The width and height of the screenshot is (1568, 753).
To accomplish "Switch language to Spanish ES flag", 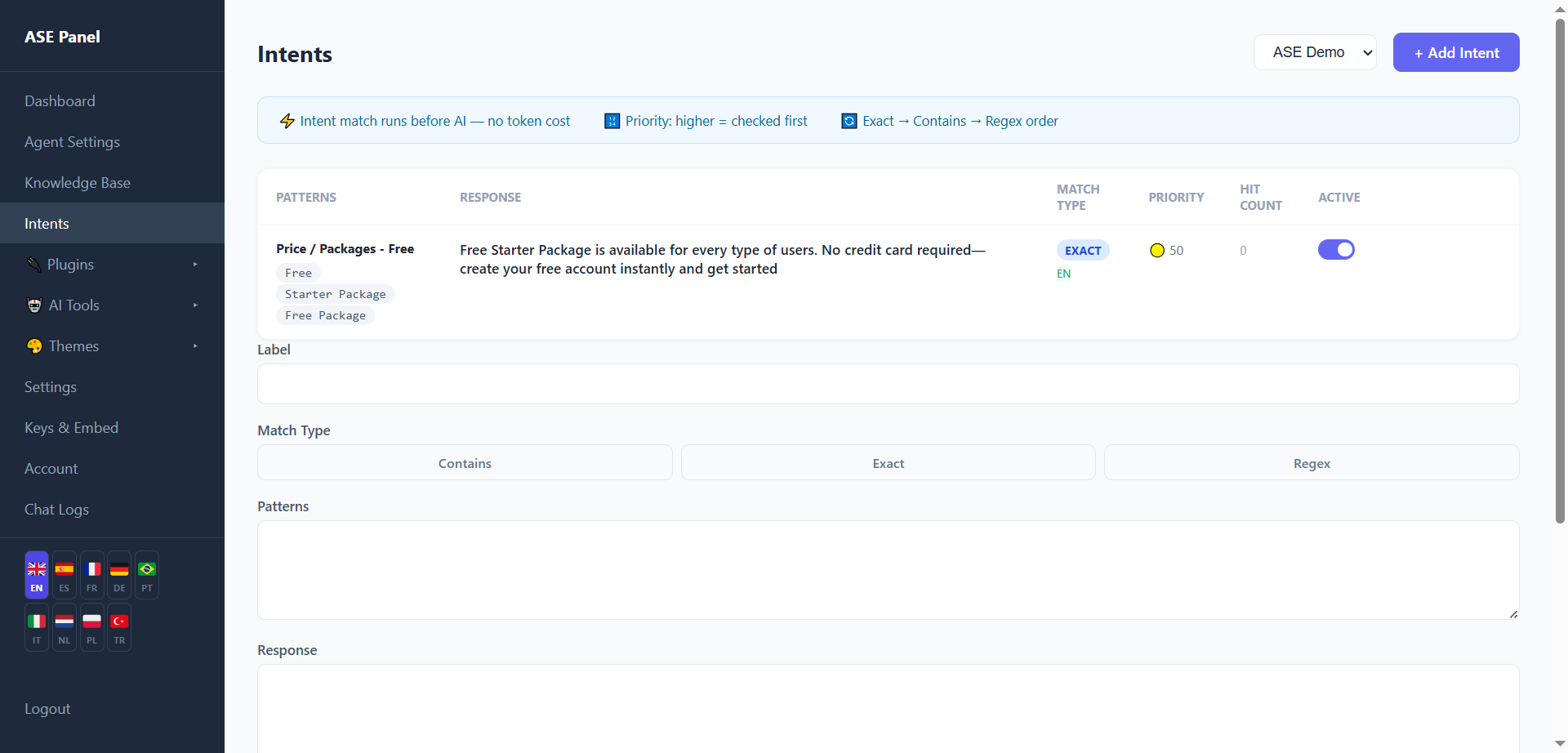I will tap(65, 575).
